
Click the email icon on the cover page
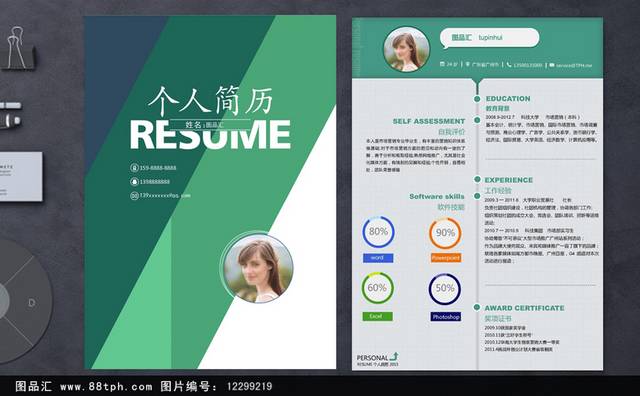click(x=134, y=196)
